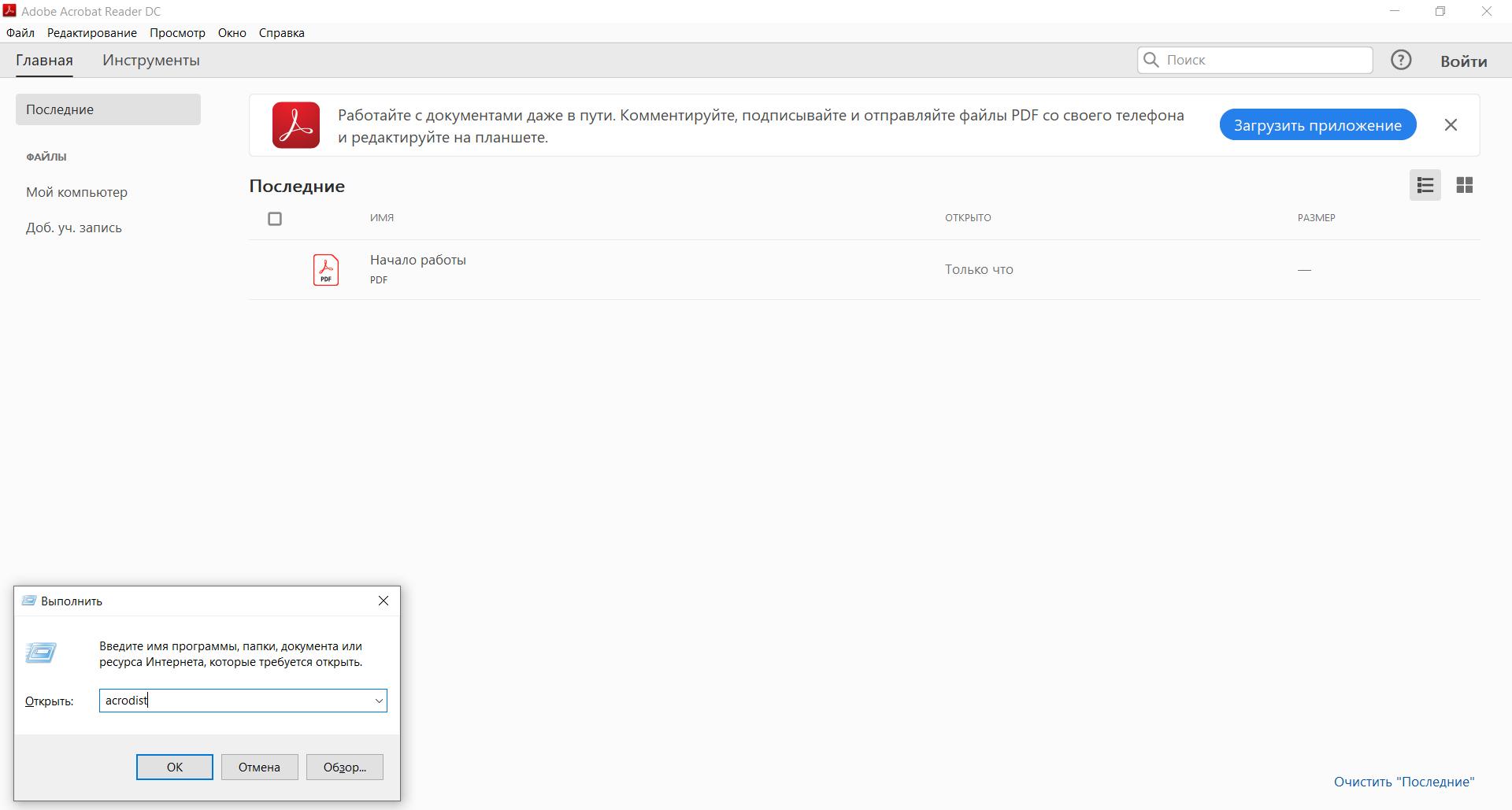1512x810 pixels.
Task: Click the PDF file icon for Начало работы
Action: tap(325, 269)
